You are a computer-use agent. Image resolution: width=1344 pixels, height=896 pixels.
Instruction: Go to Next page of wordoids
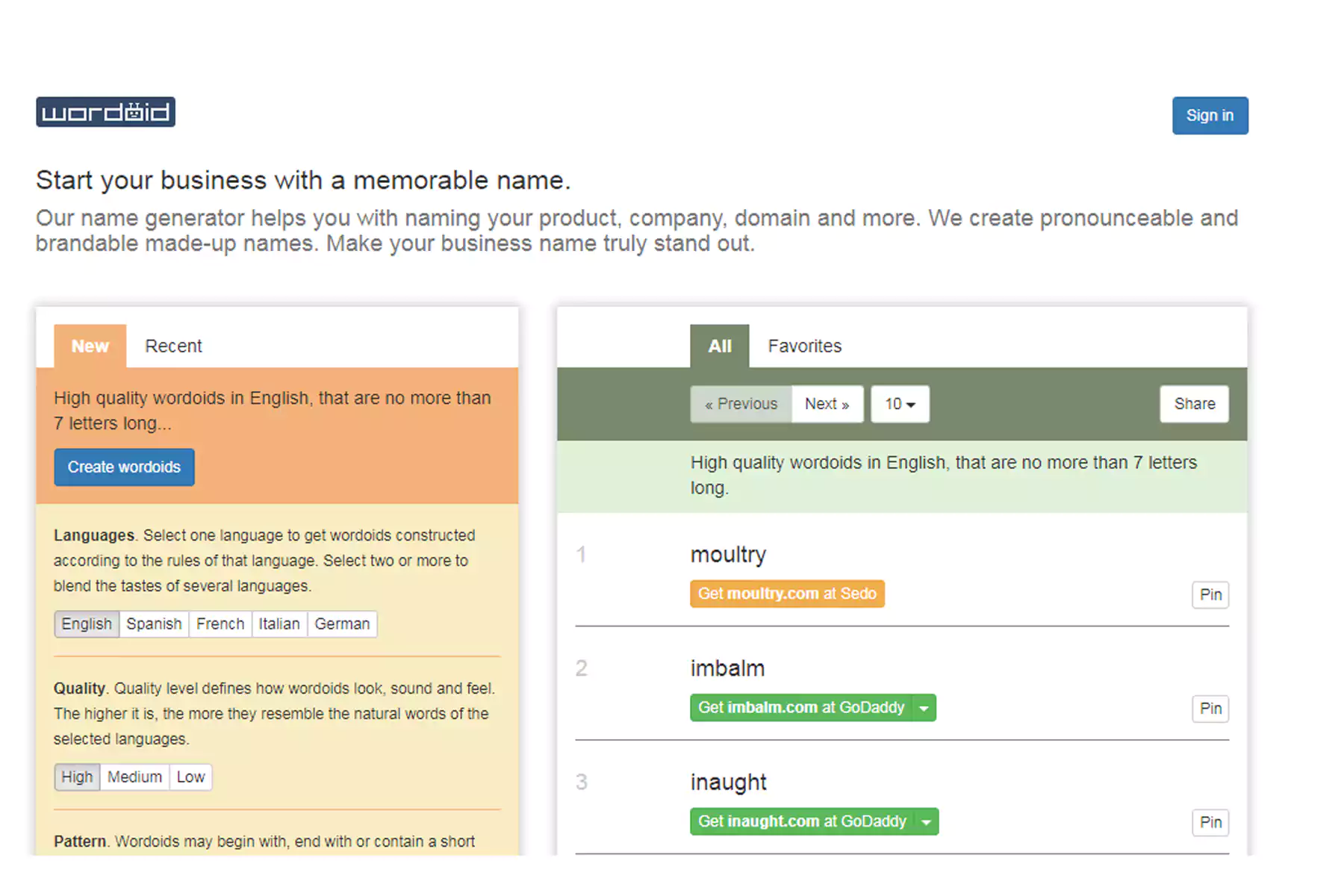[827, 404]
